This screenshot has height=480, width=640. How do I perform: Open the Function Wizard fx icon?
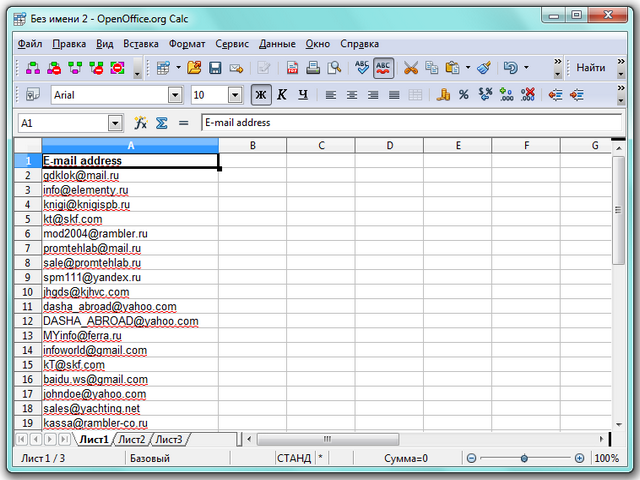click(x=140, y=122)
